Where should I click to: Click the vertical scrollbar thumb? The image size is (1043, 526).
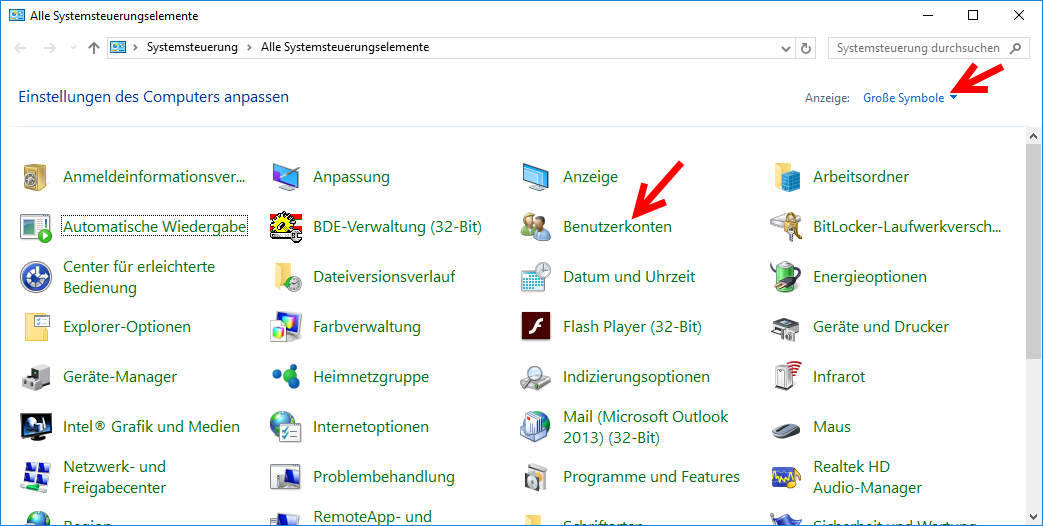click(1034, 250)
